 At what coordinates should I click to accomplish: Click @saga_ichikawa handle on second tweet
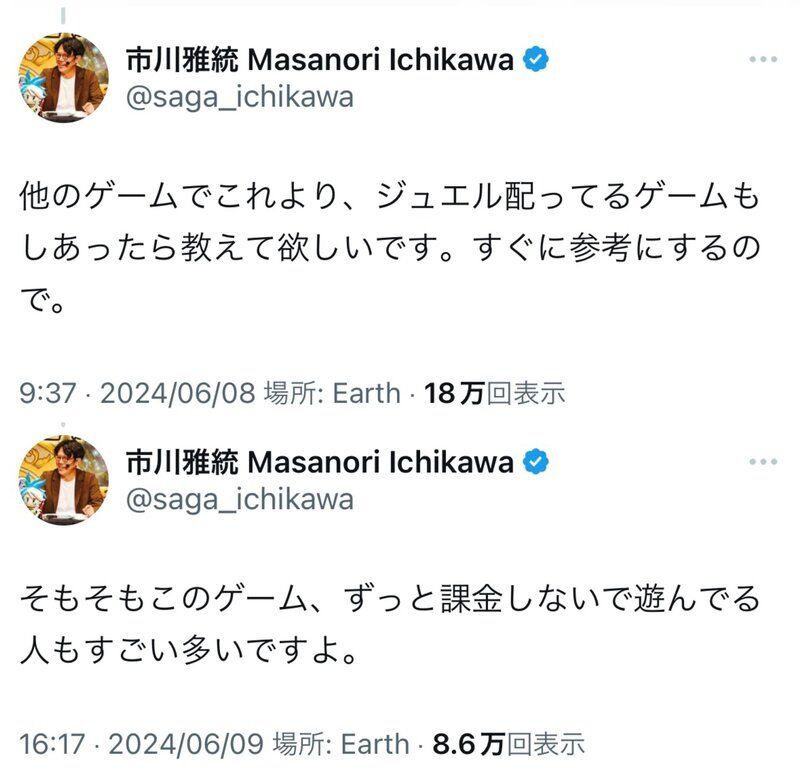pyautogui.click(x=240, y=500)
